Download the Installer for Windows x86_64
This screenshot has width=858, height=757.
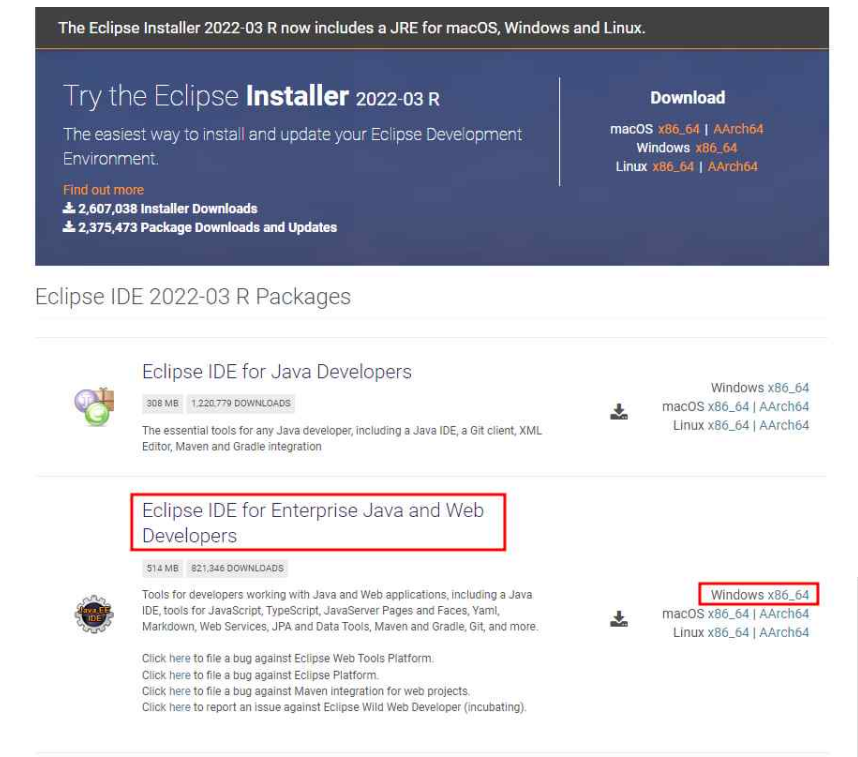tap(716, 148)
